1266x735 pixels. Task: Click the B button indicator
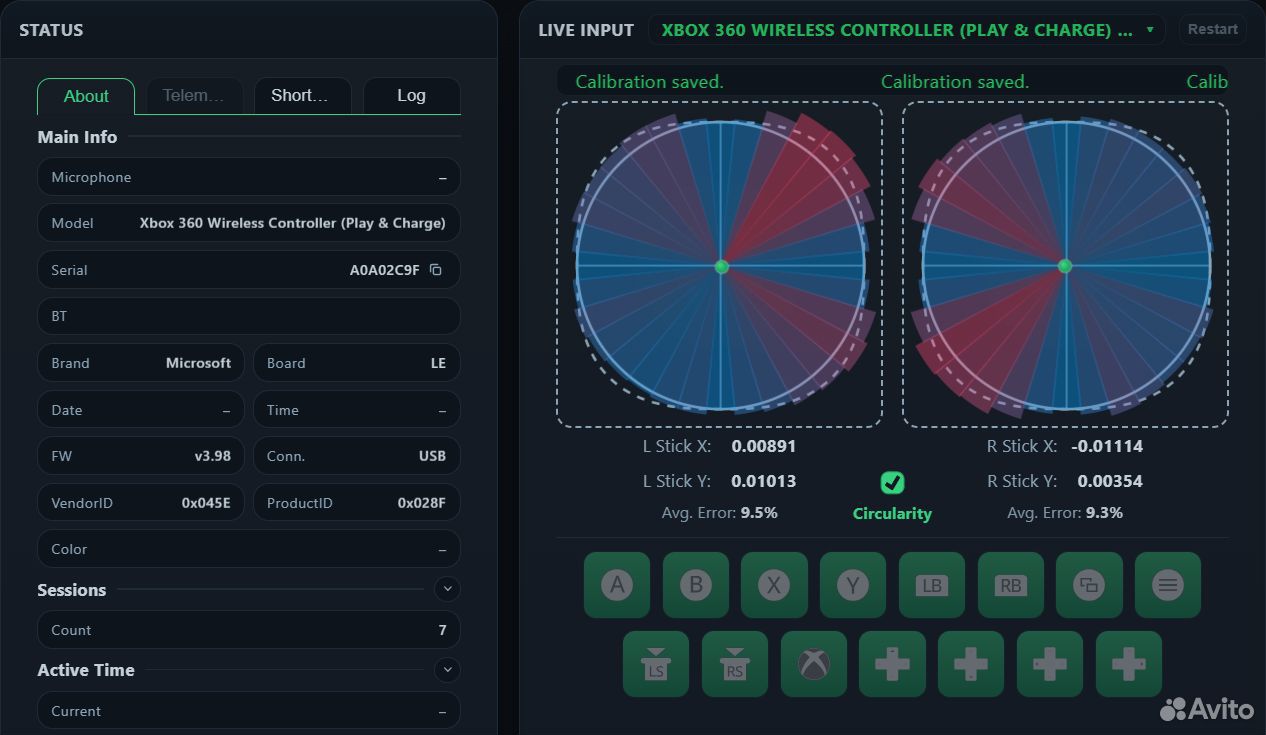(x=696, y=585)
